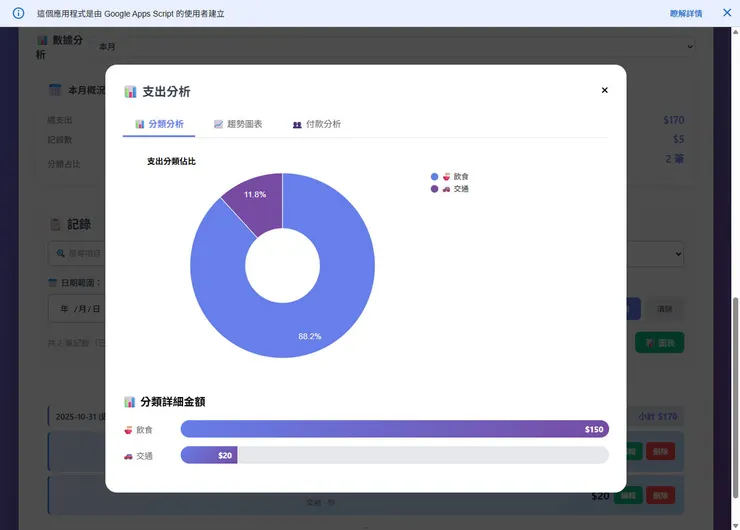This screenshot has width=740, height=530.
Task: Click the calendar icon next to 本月概況
Action: [55, 90]
